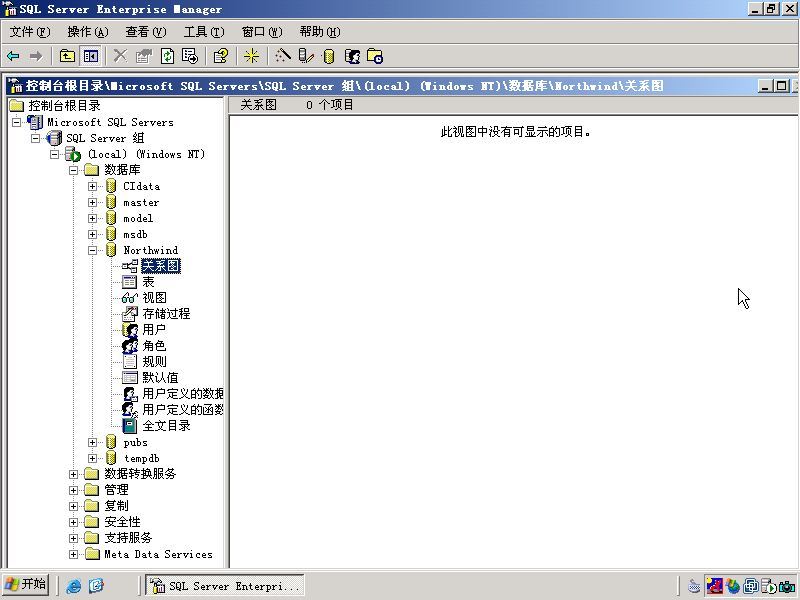Select the 关系图 diagrams tree item

pos(161,266)
